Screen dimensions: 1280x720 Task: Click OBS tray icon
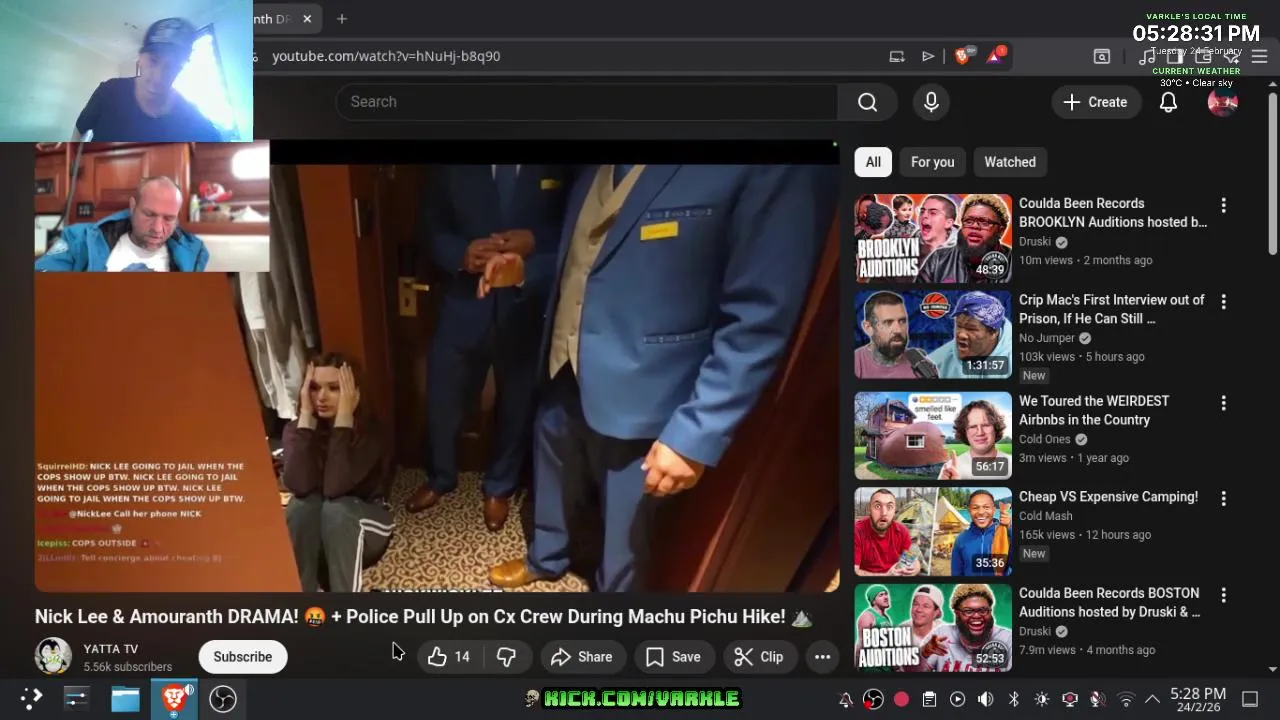click(x=873, y=699)
